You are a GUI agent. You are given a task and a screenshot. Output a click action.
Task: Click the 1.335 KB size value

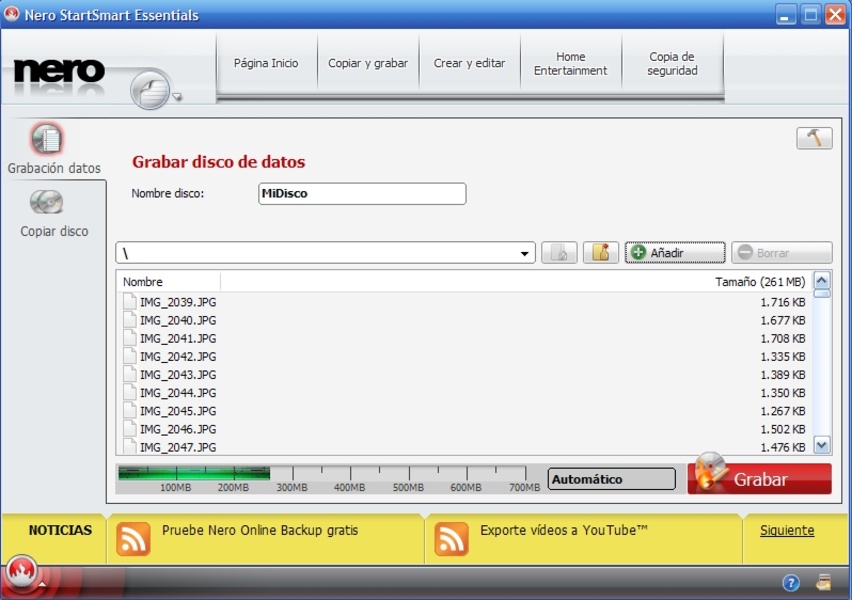tap(782, 357)
